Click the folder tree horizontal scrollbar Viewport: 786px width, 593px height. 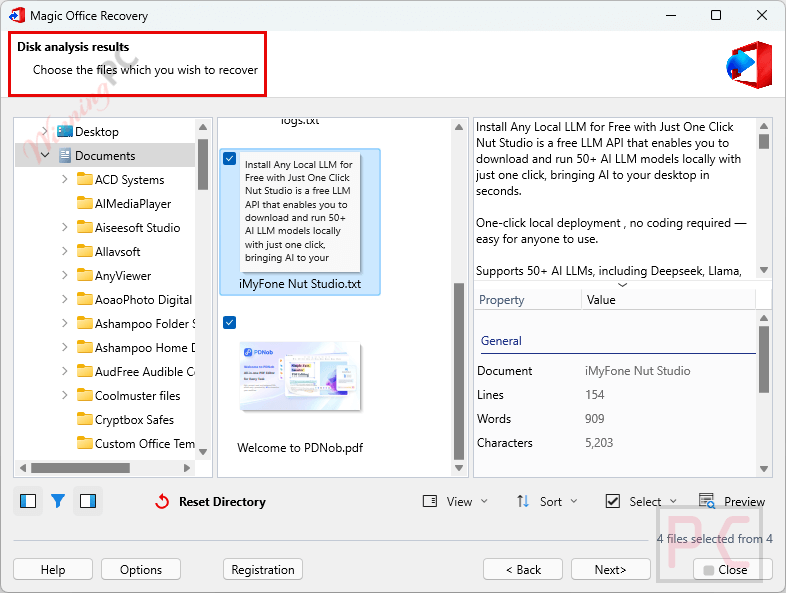[x=80, y=468]
